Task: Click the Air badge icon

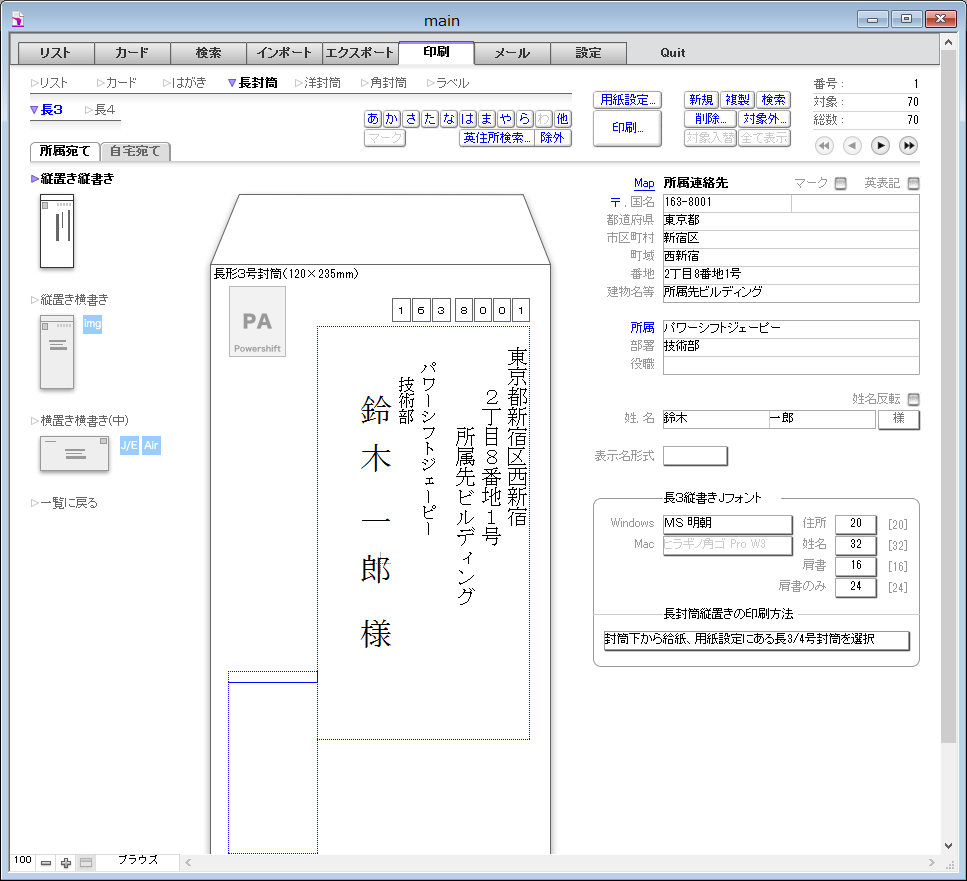Action: coord(151,445)
